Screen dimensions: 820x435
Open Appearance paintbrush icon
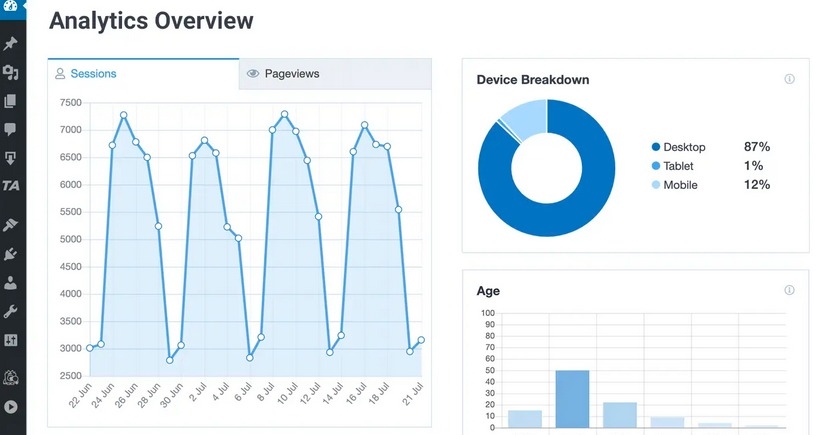click(11, 225)
